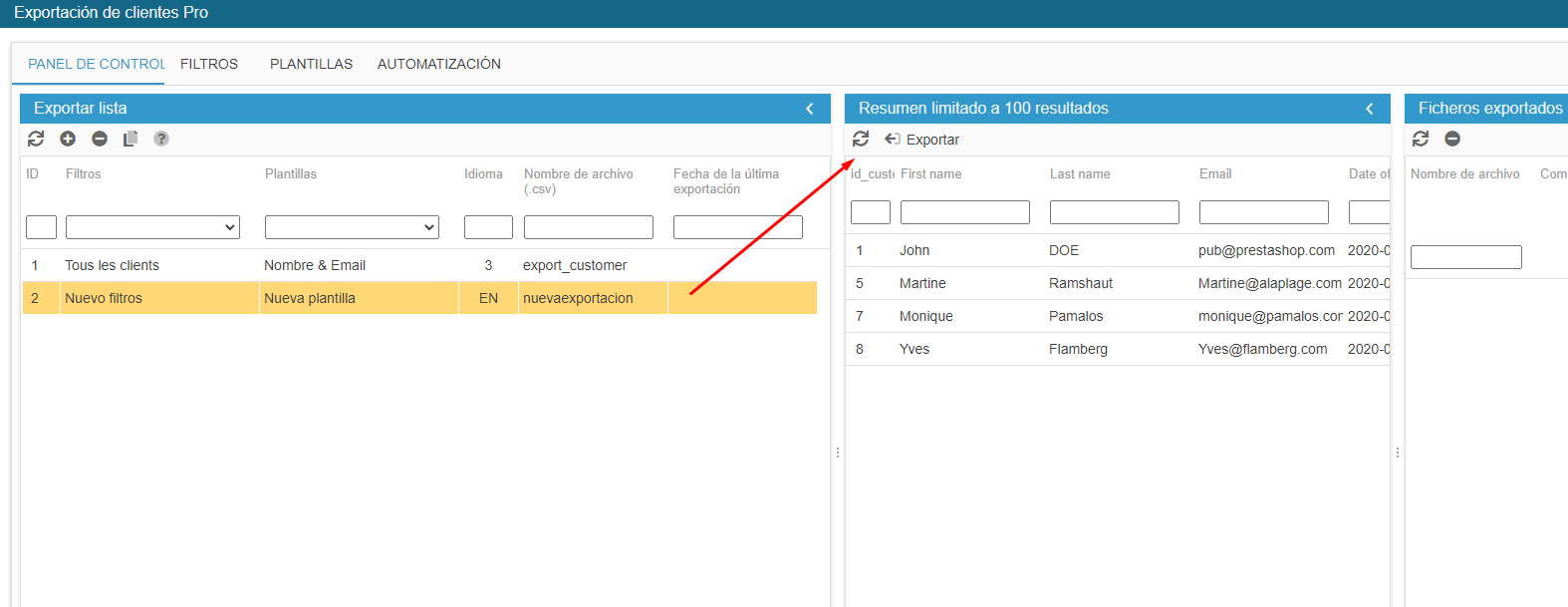Duplicate selected export with copy icon
Viewport: 1568px width, 607px height.
click(x=131, y=139)
